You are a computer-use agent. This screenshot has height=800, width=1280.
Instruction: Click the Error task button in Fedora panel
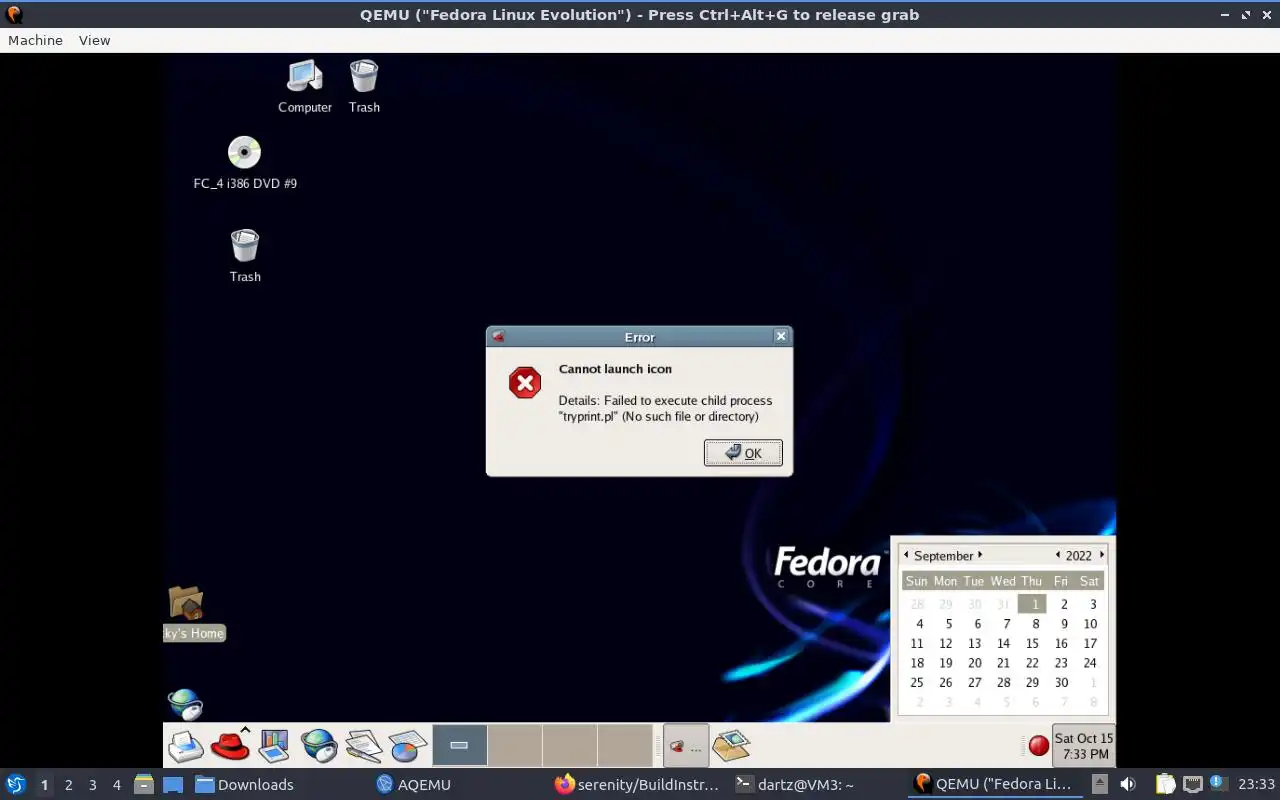686,746
